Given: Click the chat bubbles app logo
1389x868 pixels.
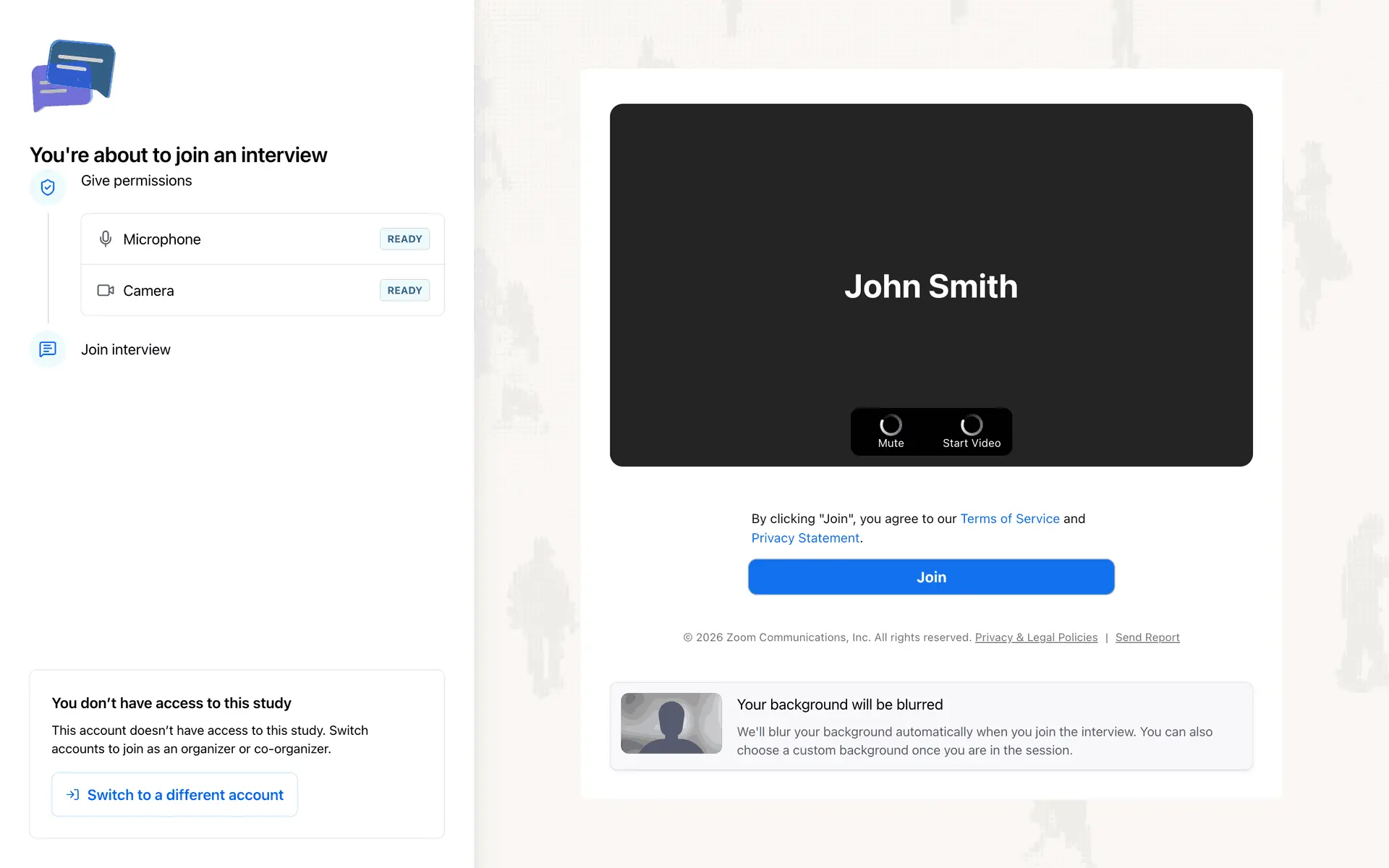Looking at the screenshot, I should (73, 75).
